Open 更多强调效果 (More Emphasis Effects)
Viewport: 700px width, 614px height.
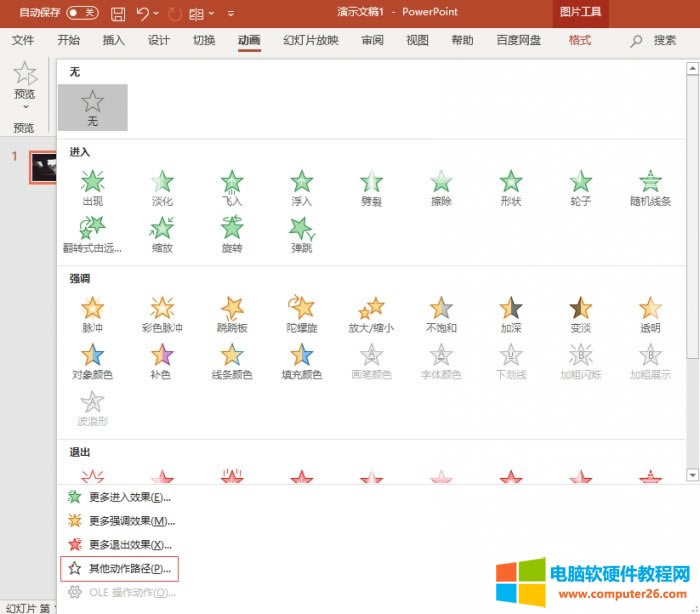click(x=121, y=520)
